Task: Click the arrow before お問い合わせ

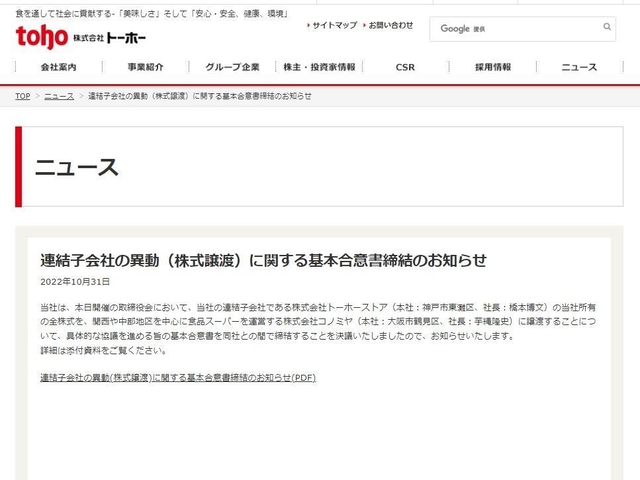Action: [364, 24]
